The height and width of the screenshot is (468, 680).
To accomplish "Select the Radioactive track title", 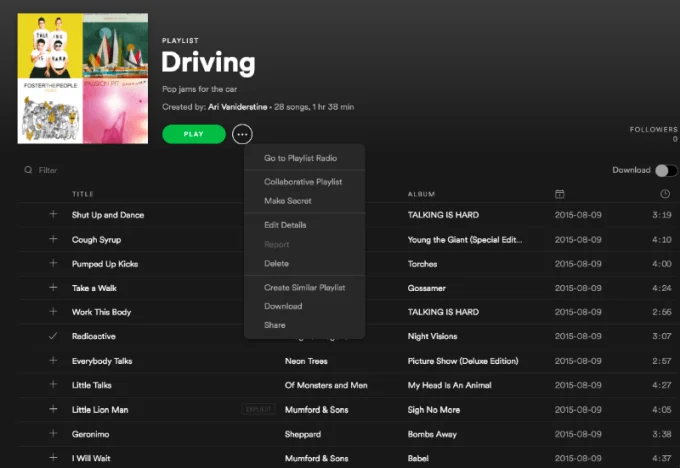I will pos(94,336).
